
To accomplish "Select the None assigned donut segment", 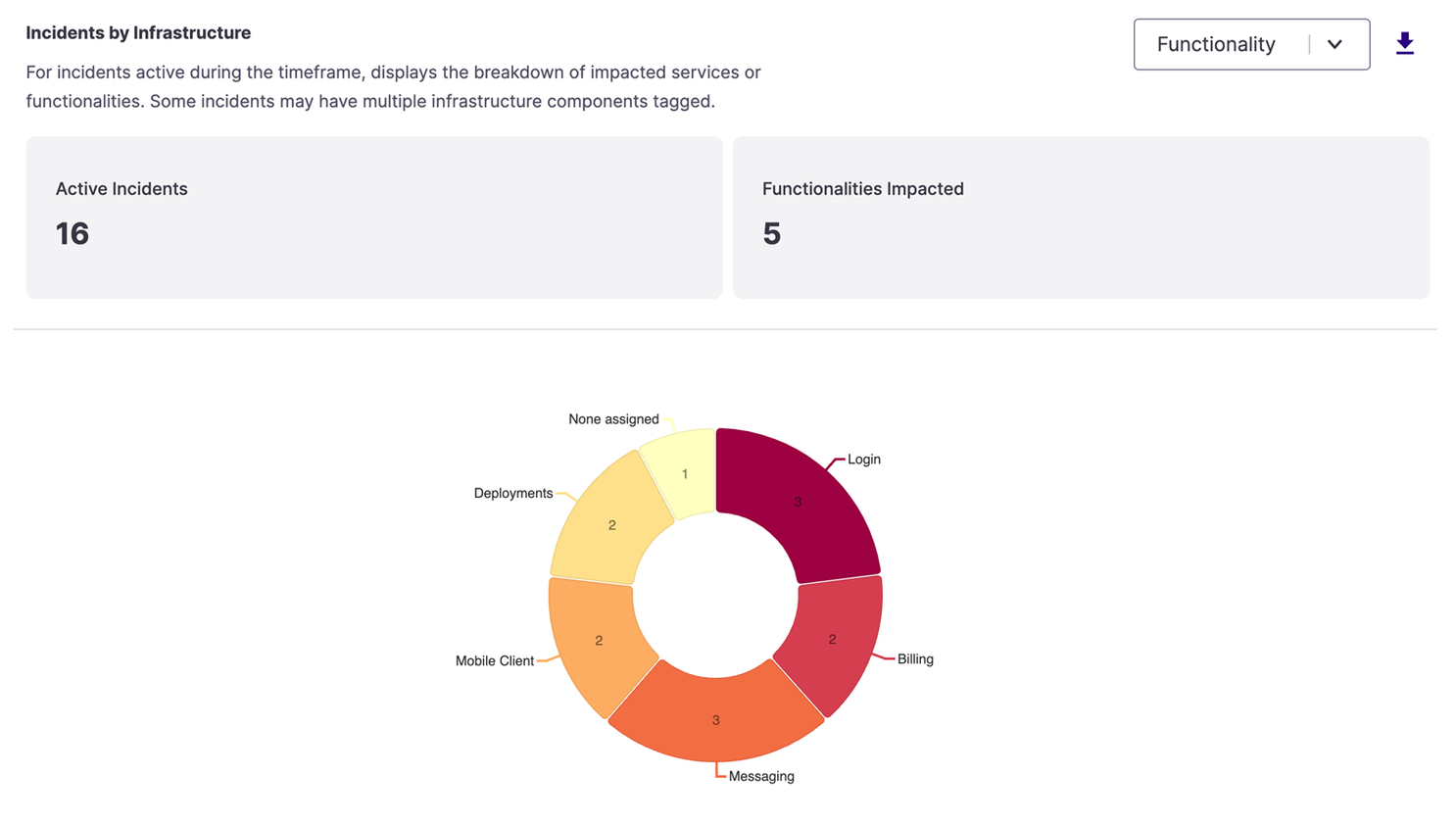I will pos(685,472).
